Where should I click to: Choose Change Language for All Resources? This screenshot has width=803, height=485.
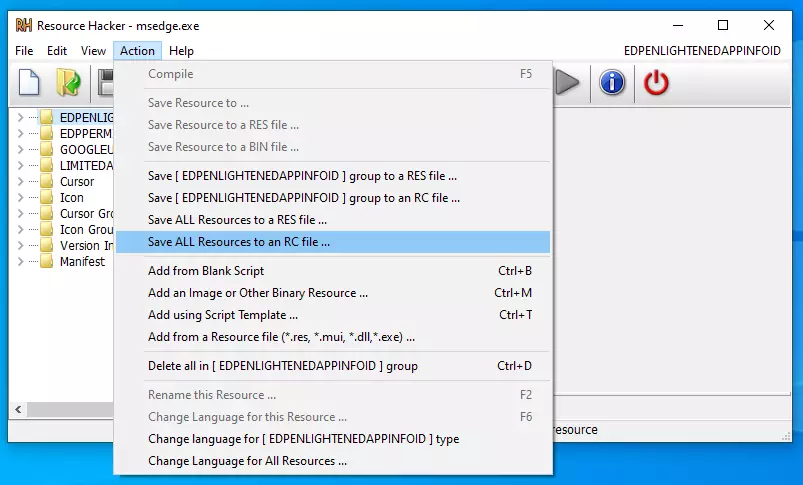[333, 461]
